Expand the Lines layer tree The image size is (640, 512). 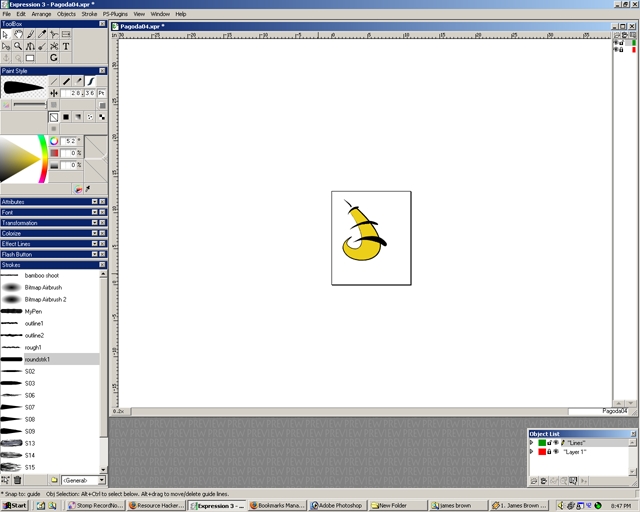532,443
